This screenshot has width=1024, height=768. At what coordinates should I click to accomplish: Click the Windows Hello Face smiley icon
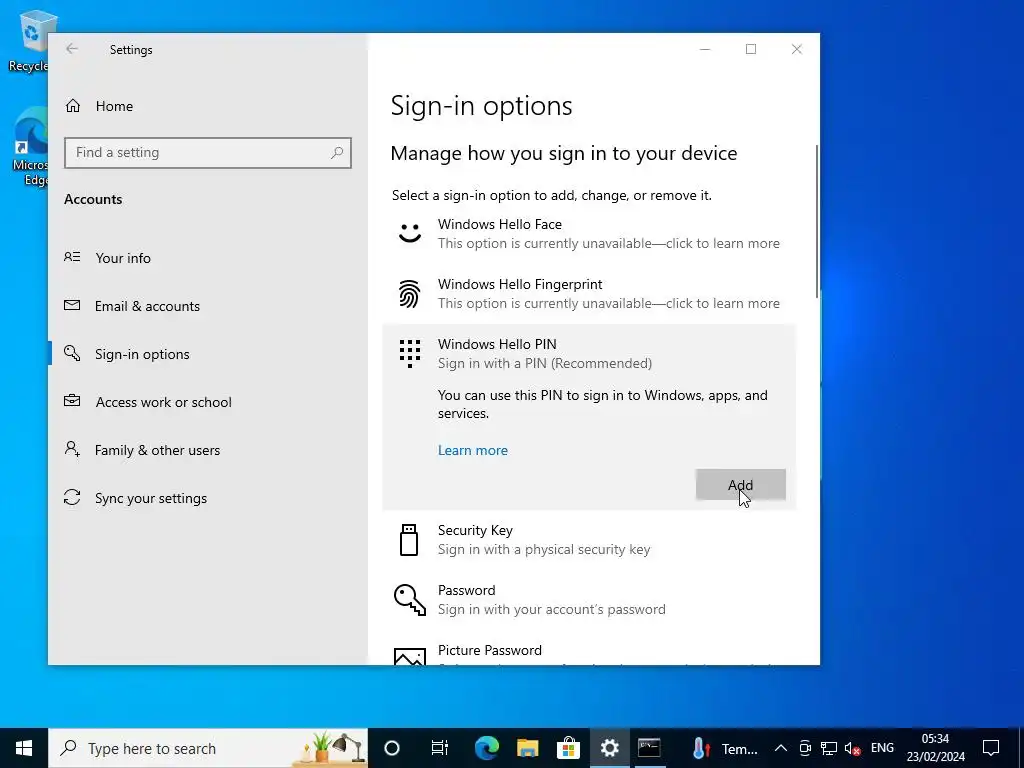(409, 233)
